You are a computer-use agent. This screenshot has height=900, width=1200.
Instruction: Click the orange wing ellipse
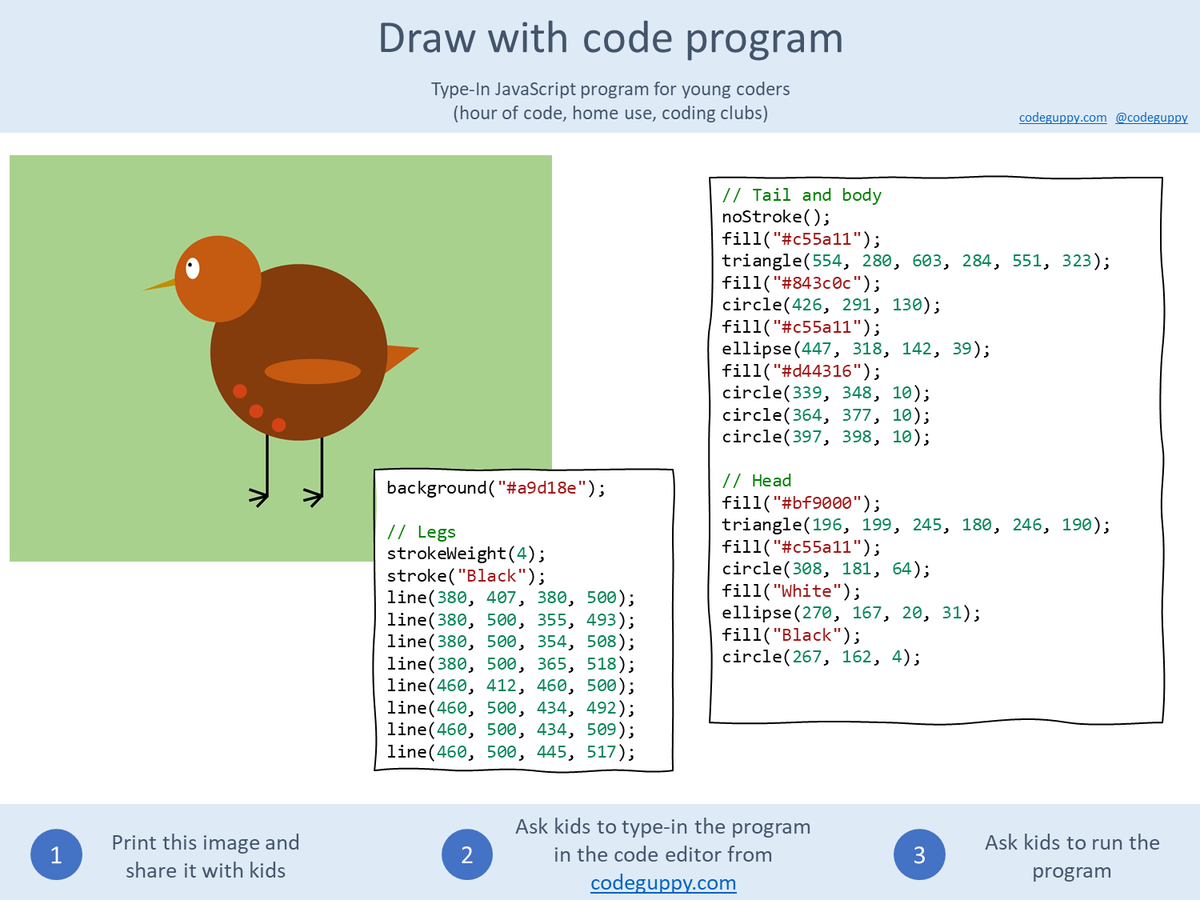314,370
